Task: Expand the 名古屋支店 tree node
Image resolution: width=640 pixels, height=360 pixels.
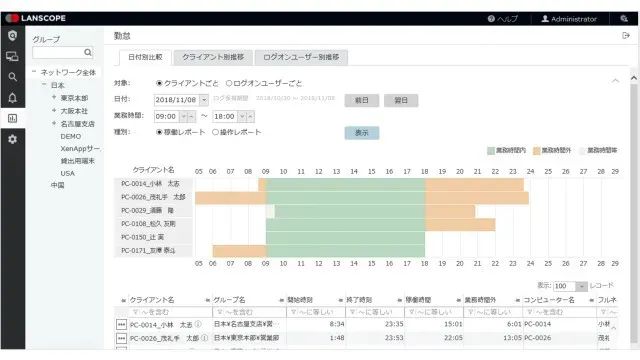Action: click(x=54, y=123)
